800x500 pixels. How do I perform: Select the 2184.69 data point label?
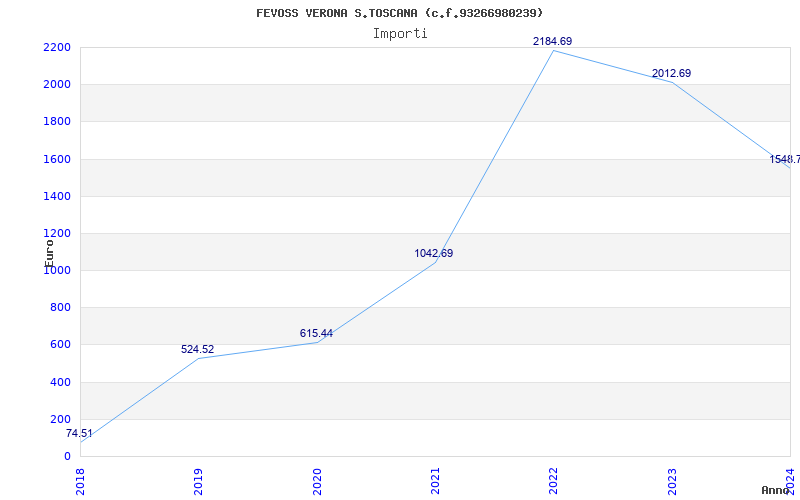pos(552,41)
